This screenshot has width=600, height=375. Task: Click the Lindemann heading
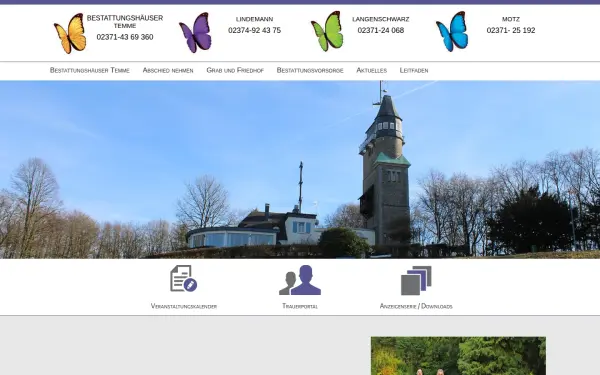coord(254,19)
